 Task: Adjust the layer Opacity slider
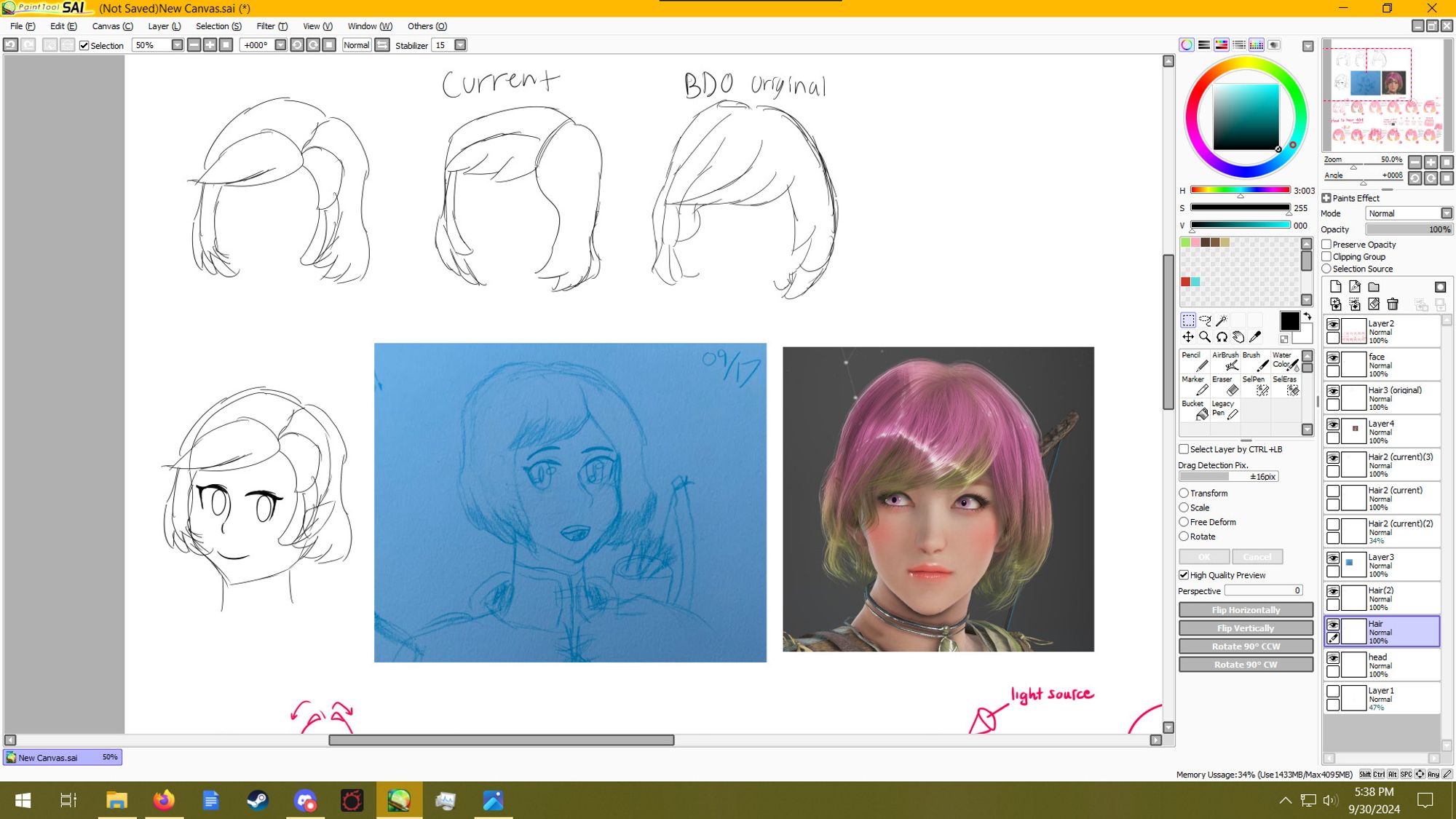1408,229
